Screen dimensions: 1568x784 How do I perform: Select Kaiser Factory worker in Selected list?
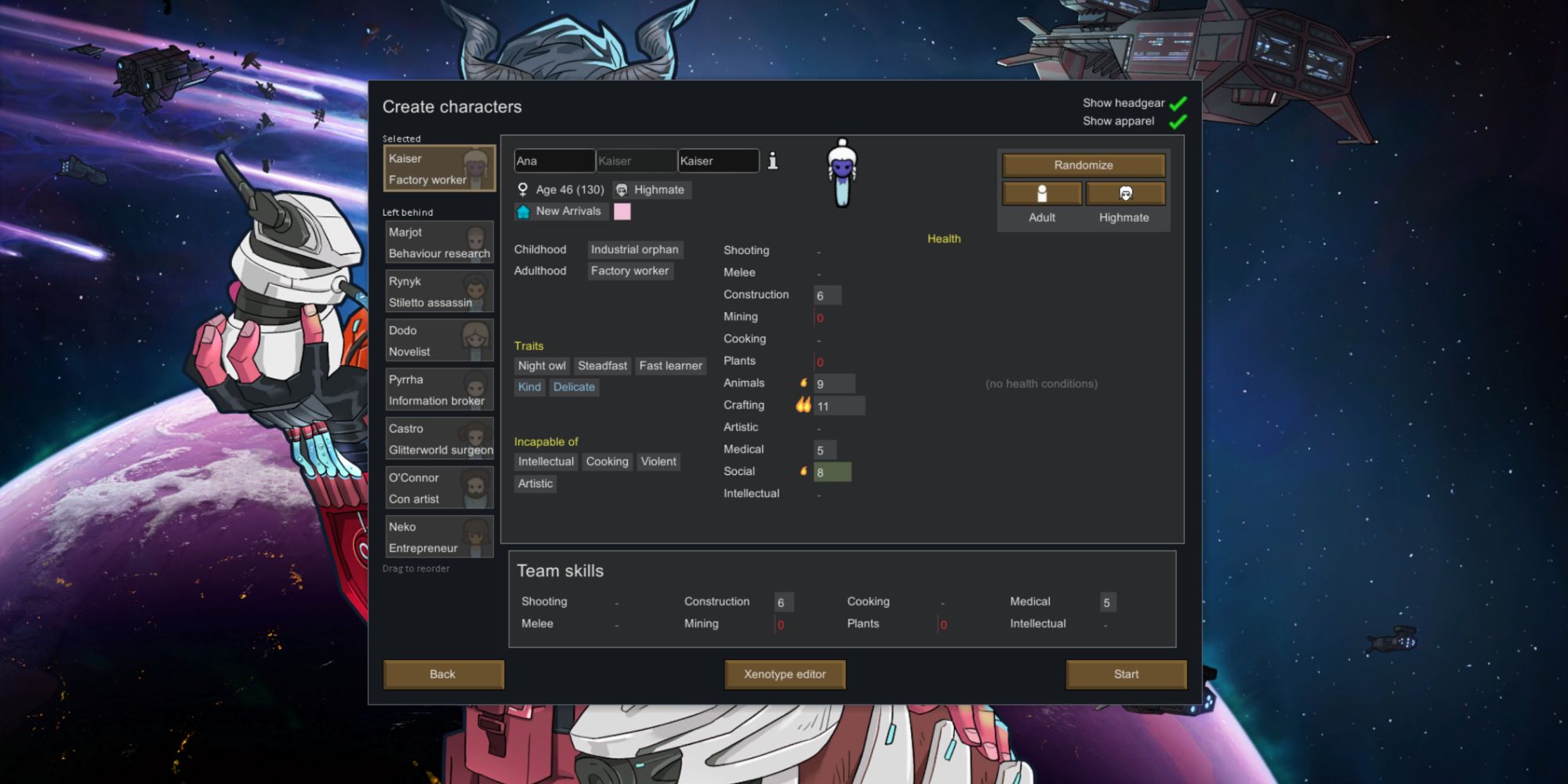(439, 169)
